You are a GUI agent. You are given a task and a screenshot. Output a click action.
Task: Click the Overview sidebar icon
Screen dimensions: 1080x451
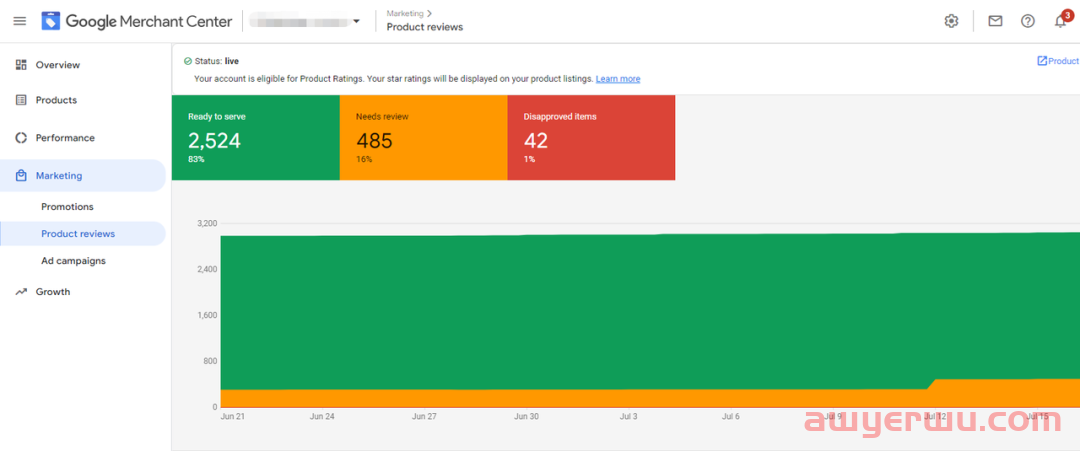tap(21, 65)
